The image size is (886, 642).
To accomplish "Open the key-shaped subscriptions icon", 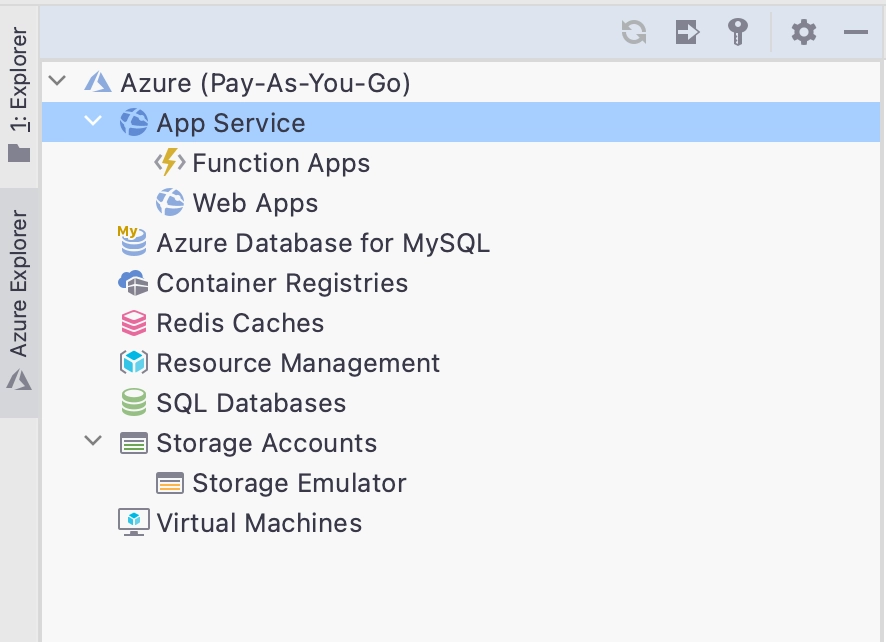I will point(737,32).
